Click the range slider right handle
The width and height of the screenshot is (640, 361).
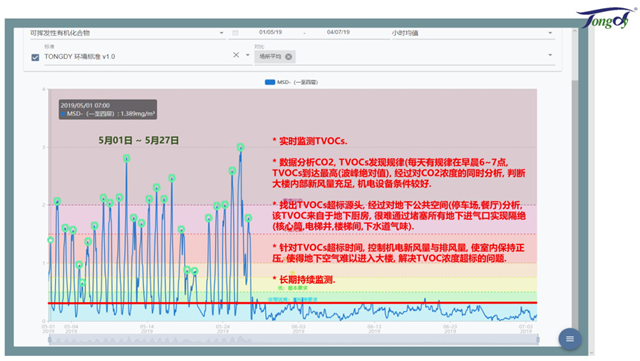538,339
